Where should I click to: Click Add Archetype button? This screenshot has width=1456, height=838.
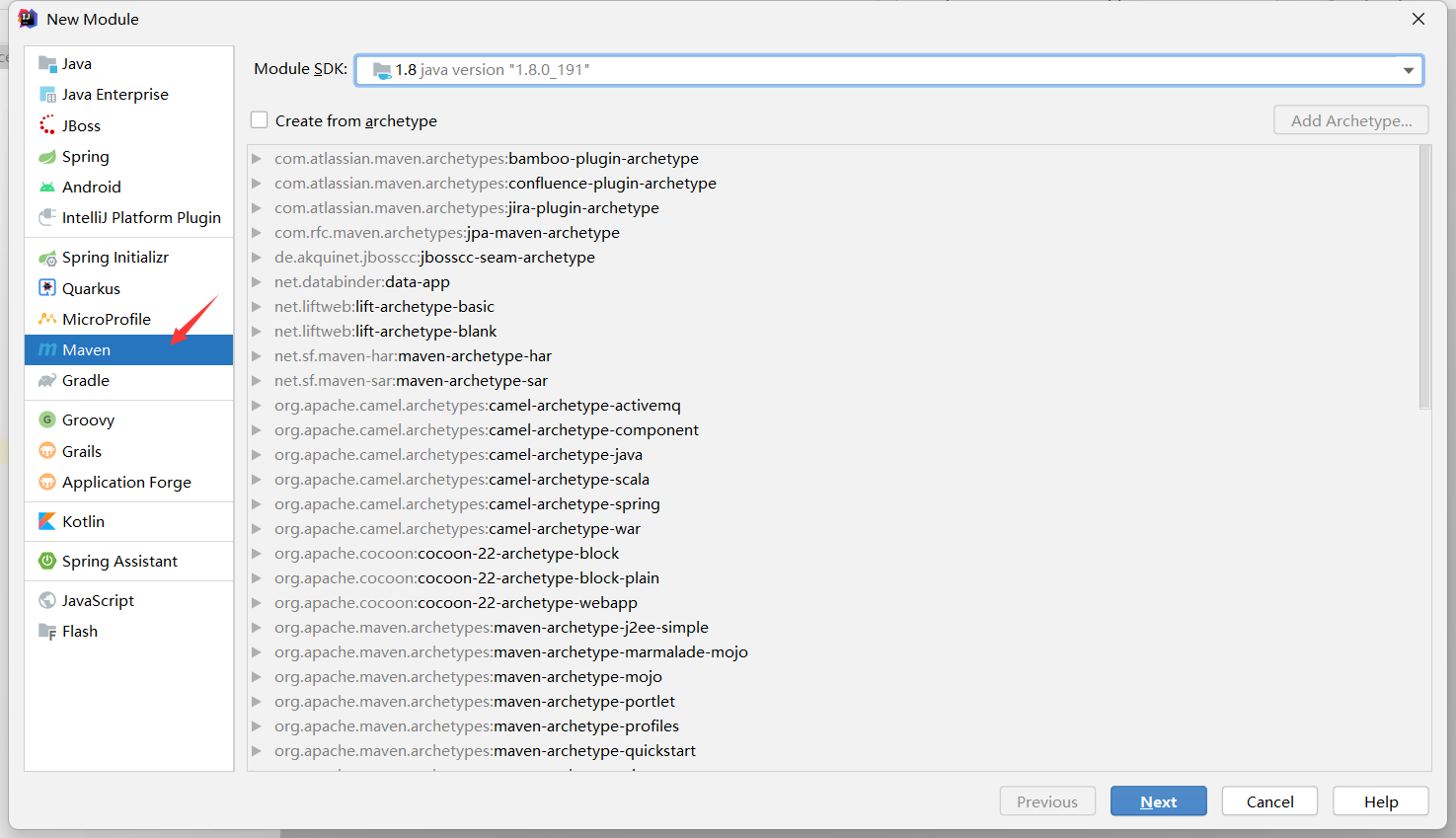pos(1351,120)
